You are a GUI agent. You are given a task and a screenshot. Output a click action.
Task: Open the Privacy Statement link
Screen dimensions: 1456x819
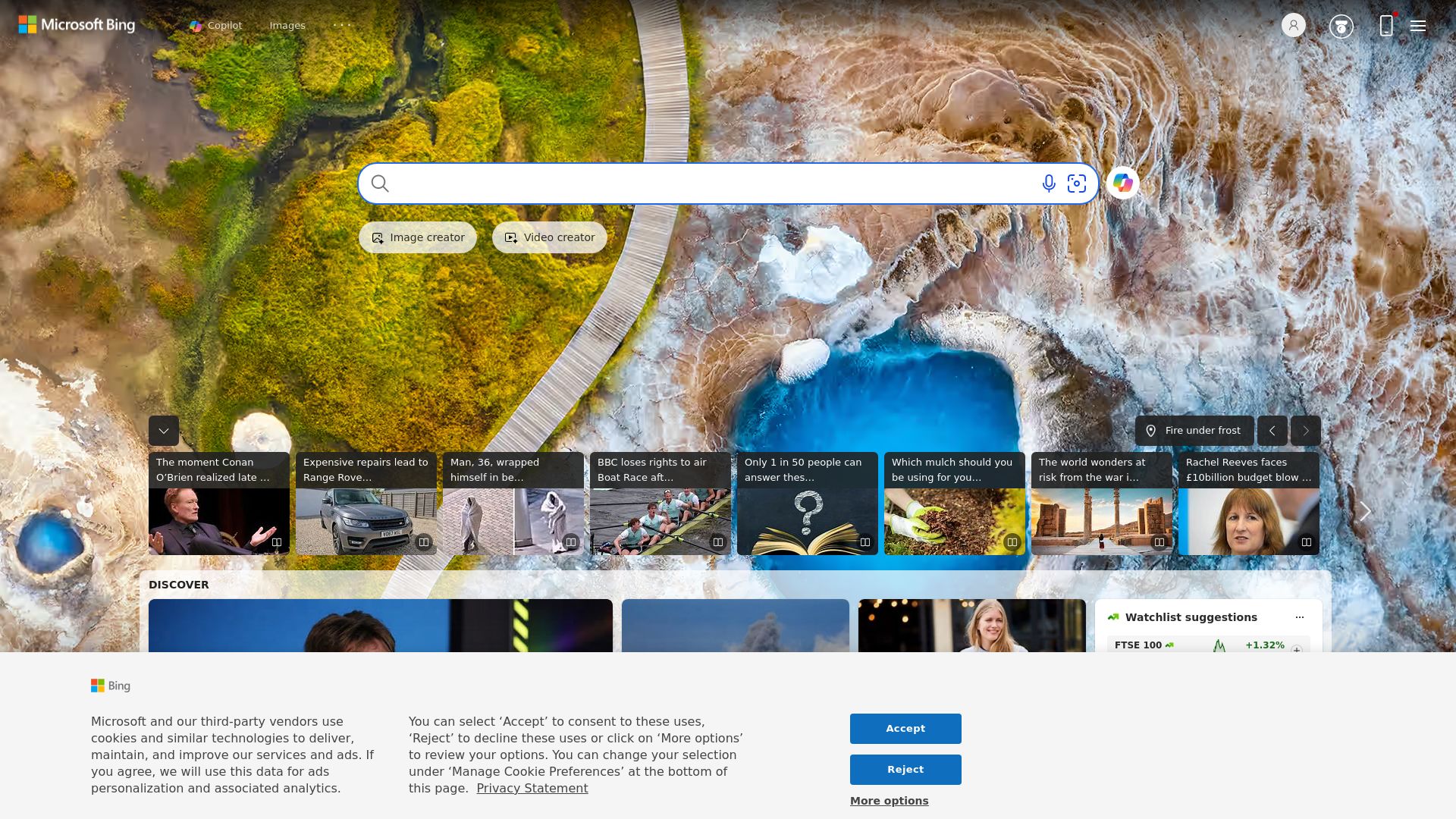[x=532, y=788]
